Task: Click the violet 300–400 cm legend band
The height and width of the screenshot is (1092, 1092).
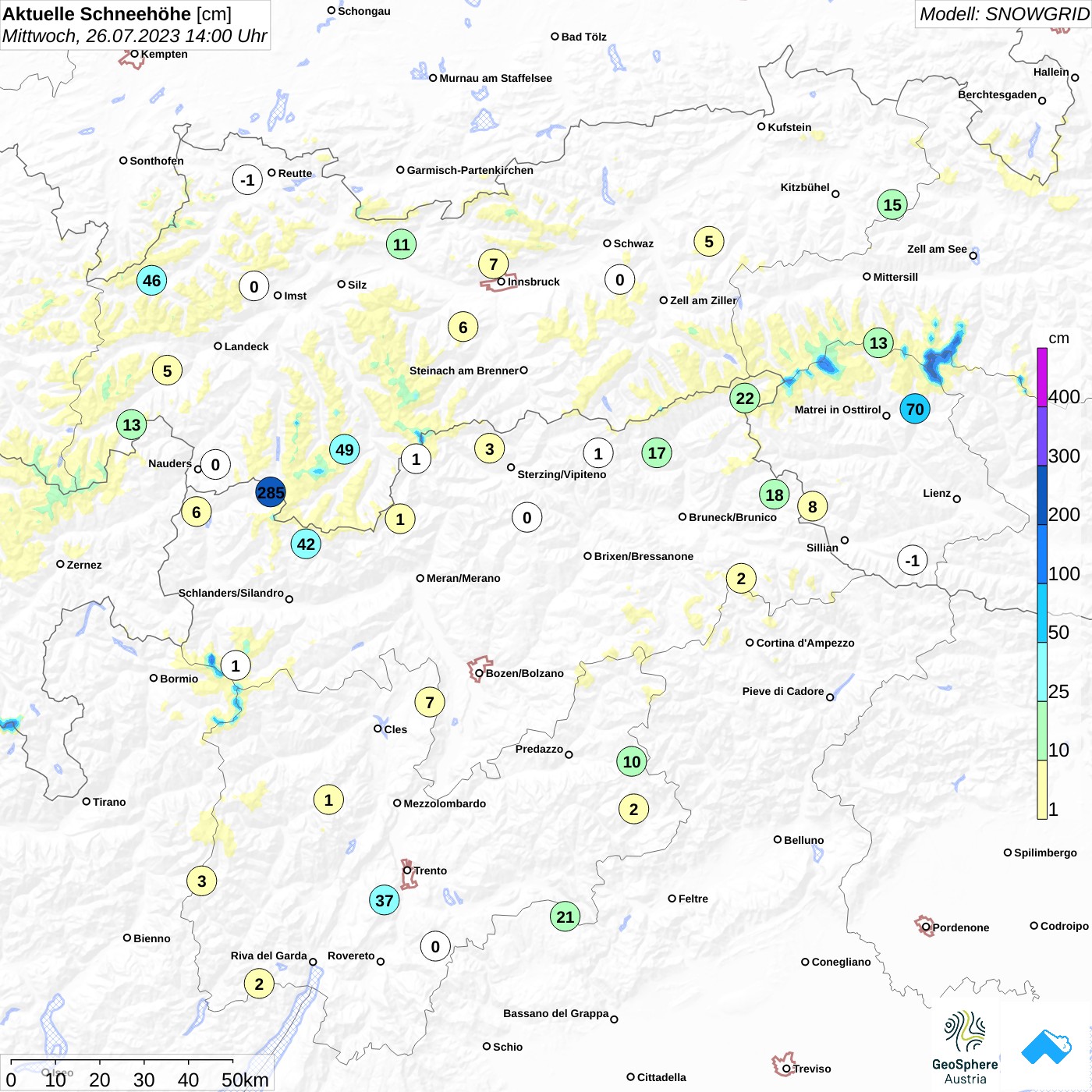Action: pyautogui.click(x=1042, y=436)
